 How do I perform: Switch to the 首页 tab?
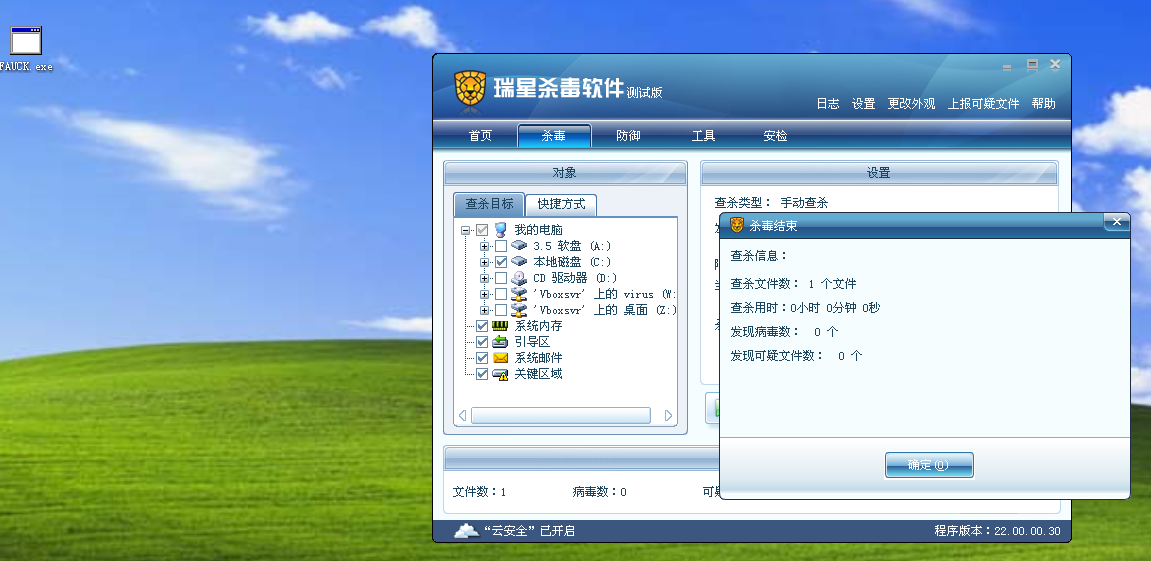[480, 136]
